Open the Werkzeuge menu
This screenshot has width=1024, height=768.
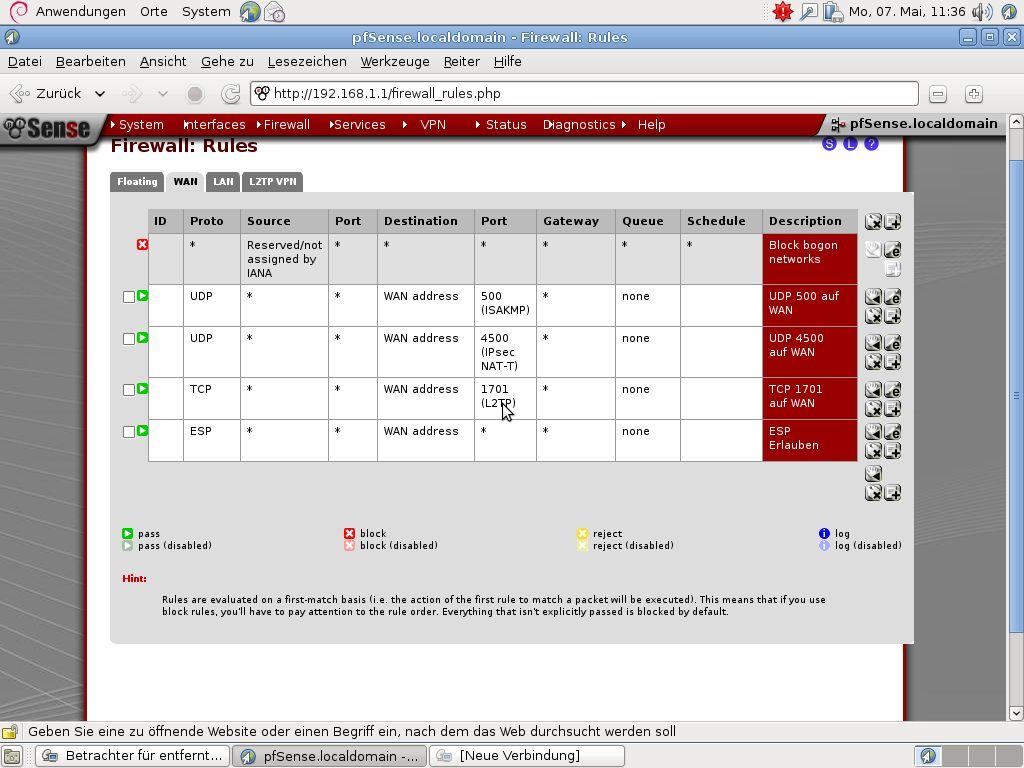click(395, 62)
